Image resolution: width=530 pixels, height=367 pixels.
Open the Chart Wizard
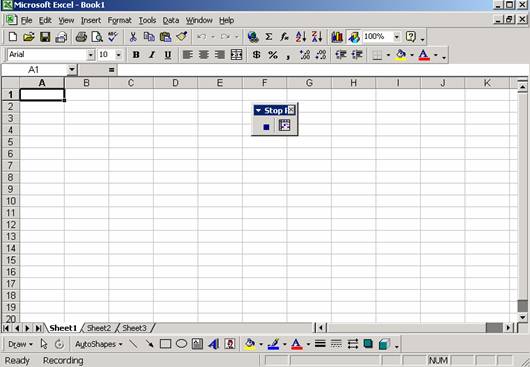[337, 36]
